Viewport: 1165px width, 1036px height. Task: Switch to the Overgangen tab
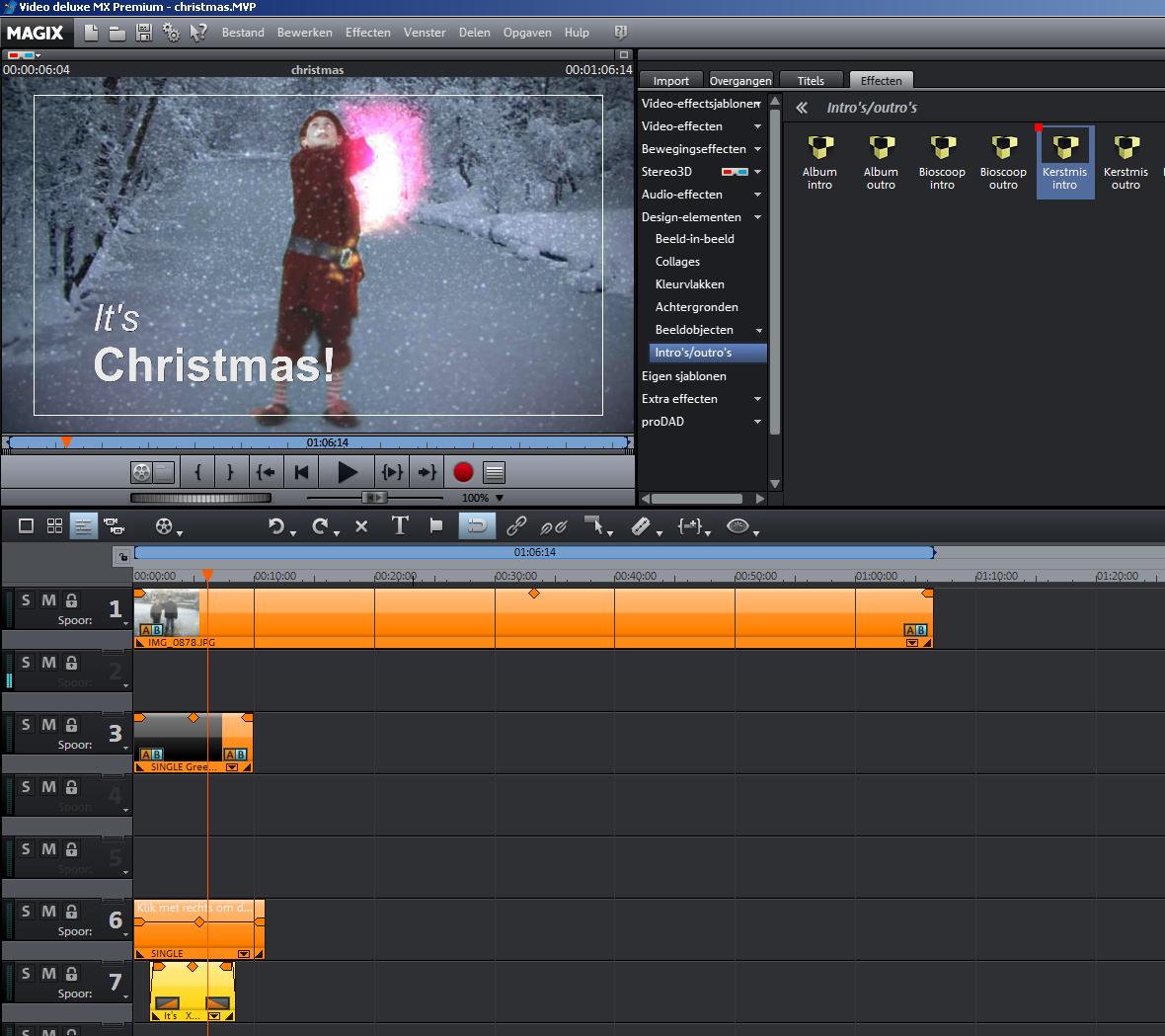click(x=740, y=81)
